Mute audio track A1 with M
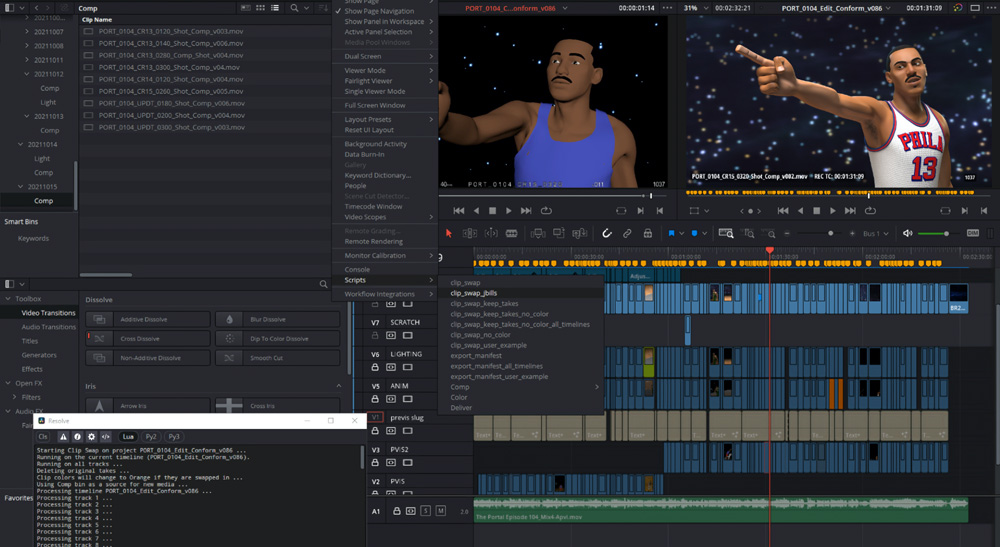The height and width of the screenshot is (547, 1000). [x=440, y=511]
